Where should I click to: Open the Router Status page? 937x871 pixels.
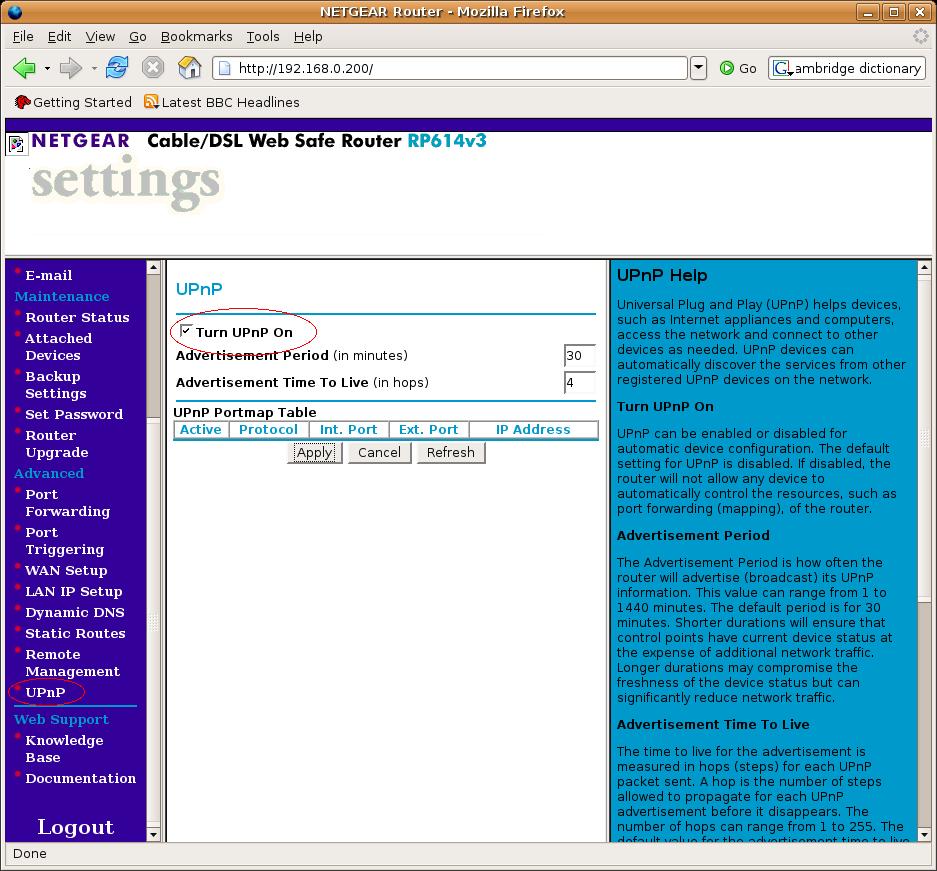pos(77,317)
